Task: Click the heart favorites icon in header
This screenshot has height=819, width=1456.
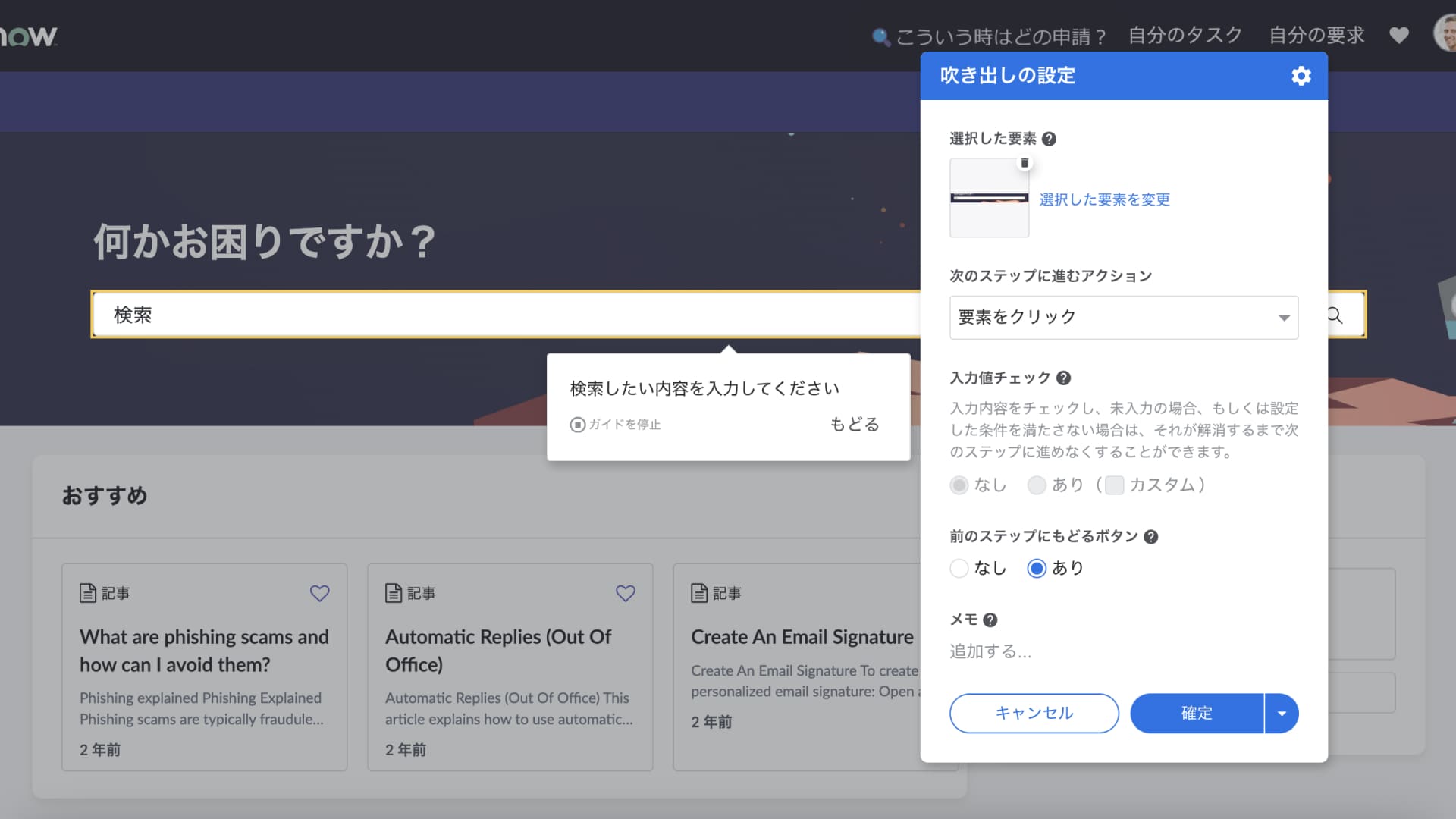Action: [x=1398, y=36]
